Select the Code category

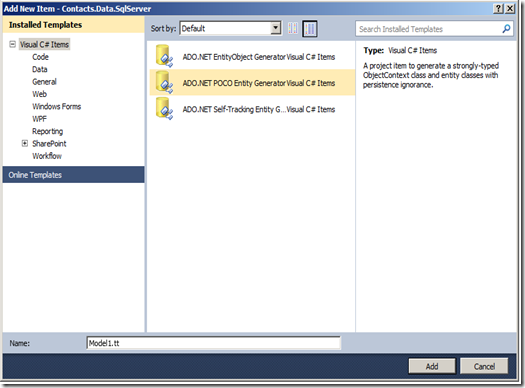40,57
